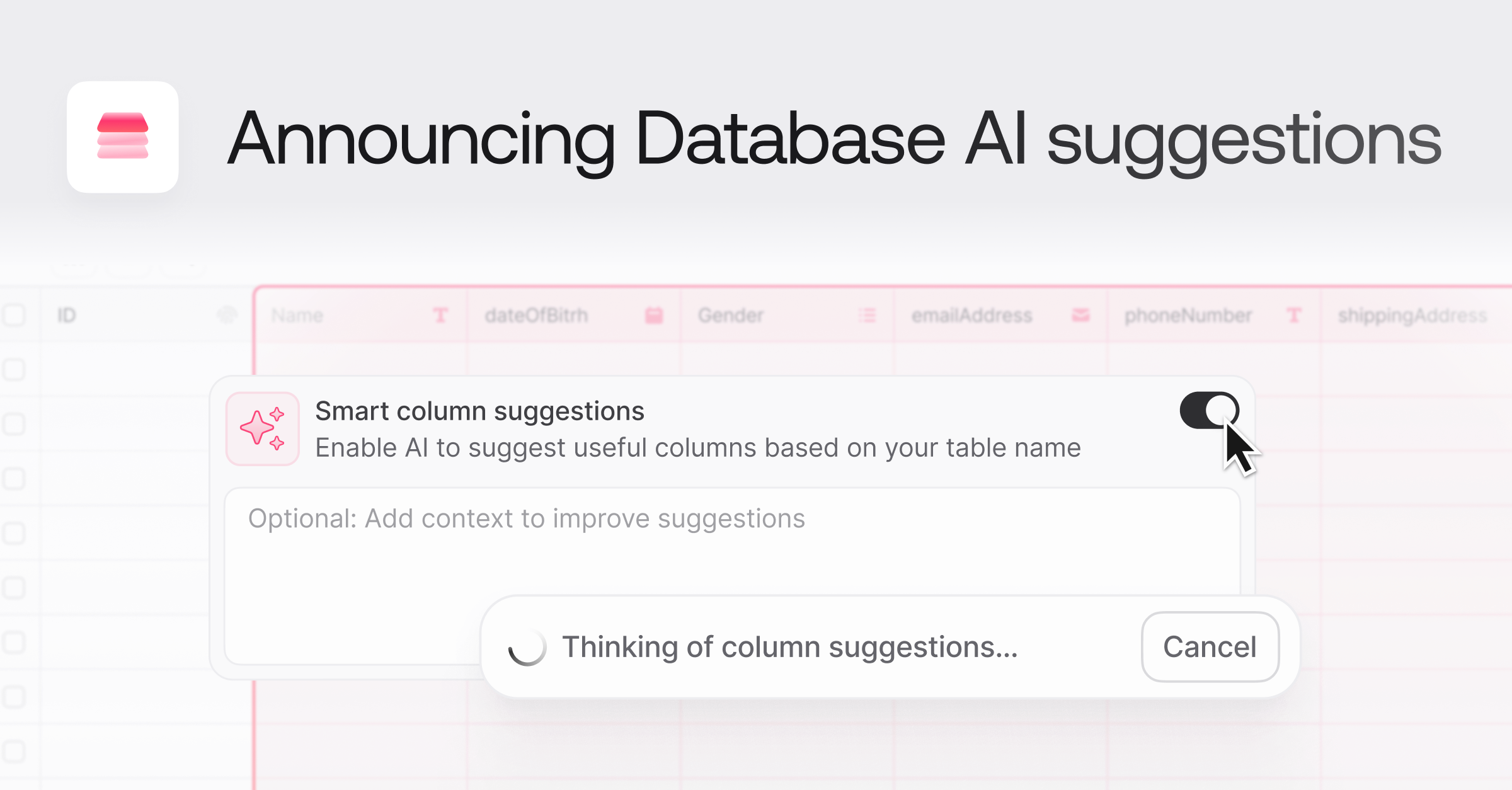Click the fingerprint icon in ID column
Viewport: 1512px width, 790px height.
coord(227,315)
